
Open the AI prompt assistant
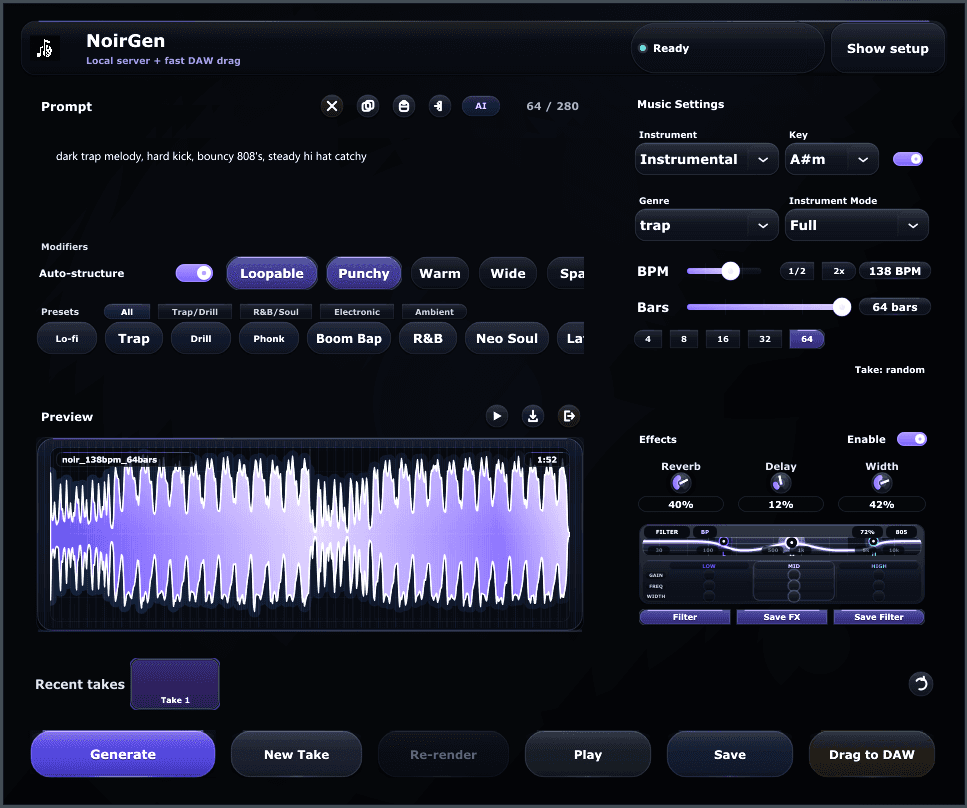tap(481, 105)
